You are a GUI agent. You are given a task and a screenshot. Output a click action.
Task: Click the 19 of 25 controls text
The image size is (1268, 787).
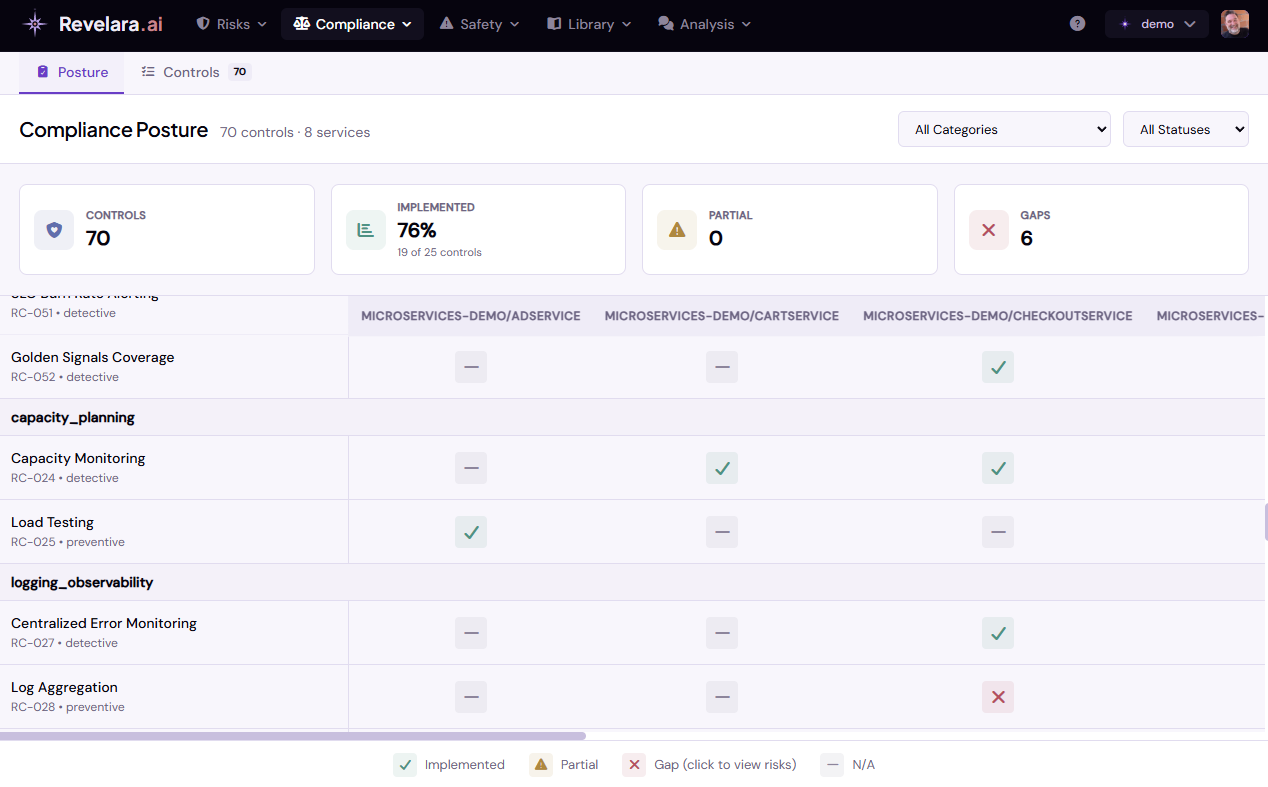coord(439,252)
